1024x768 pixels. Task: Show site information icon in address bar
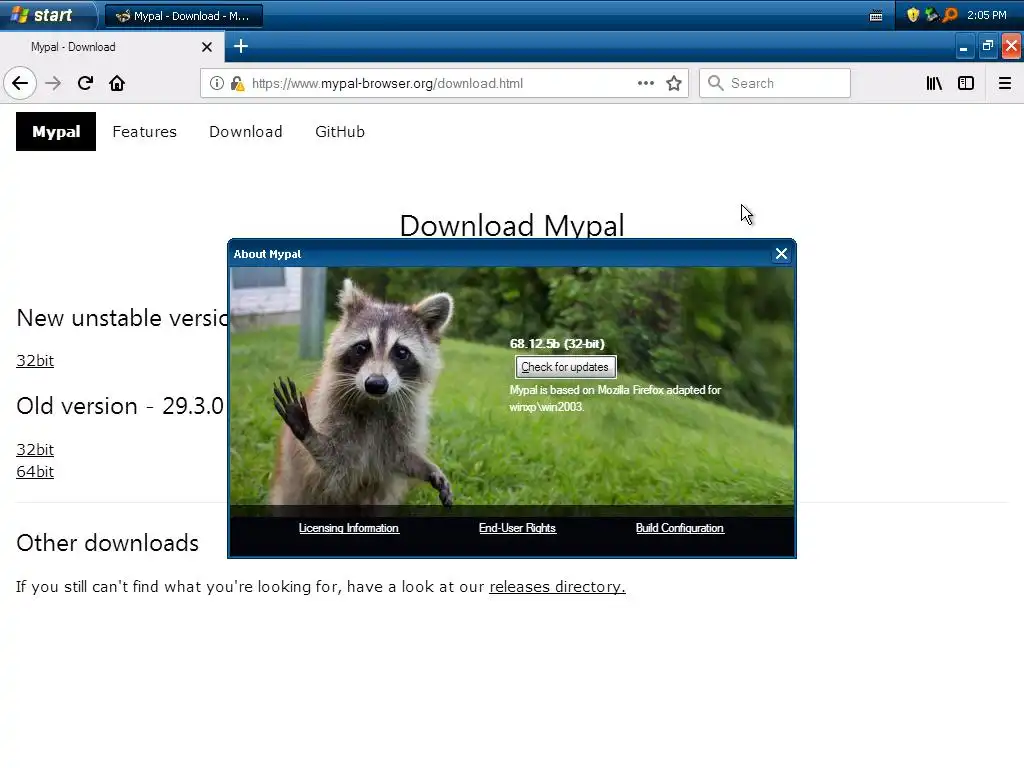coord(216,83)
